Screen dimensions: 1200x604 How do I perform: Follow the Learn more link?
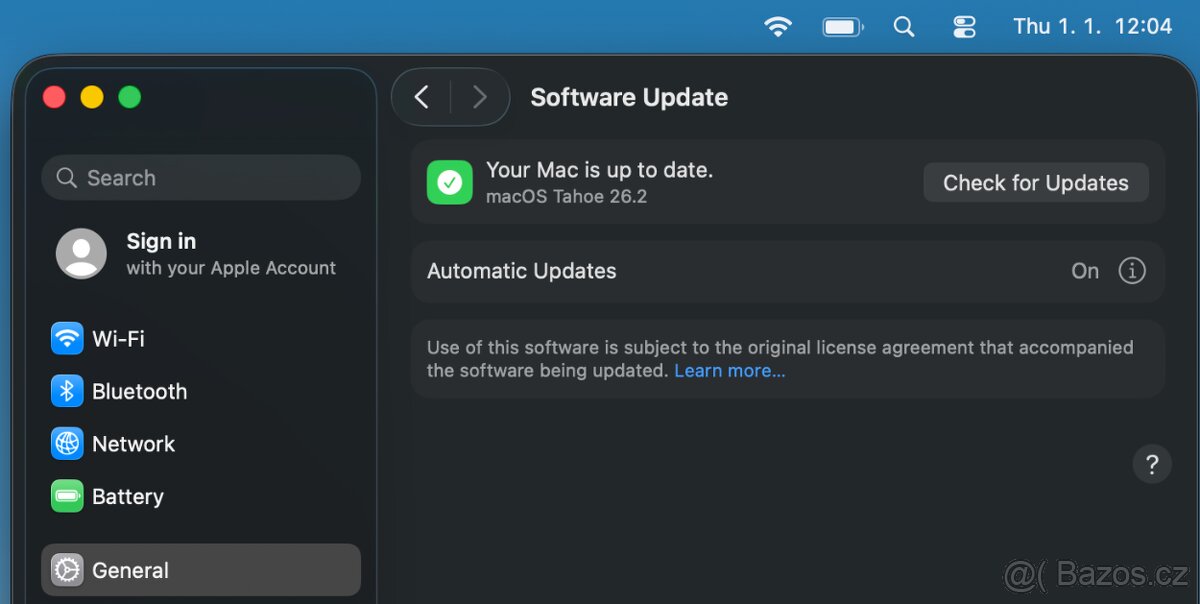pos(729,371)
